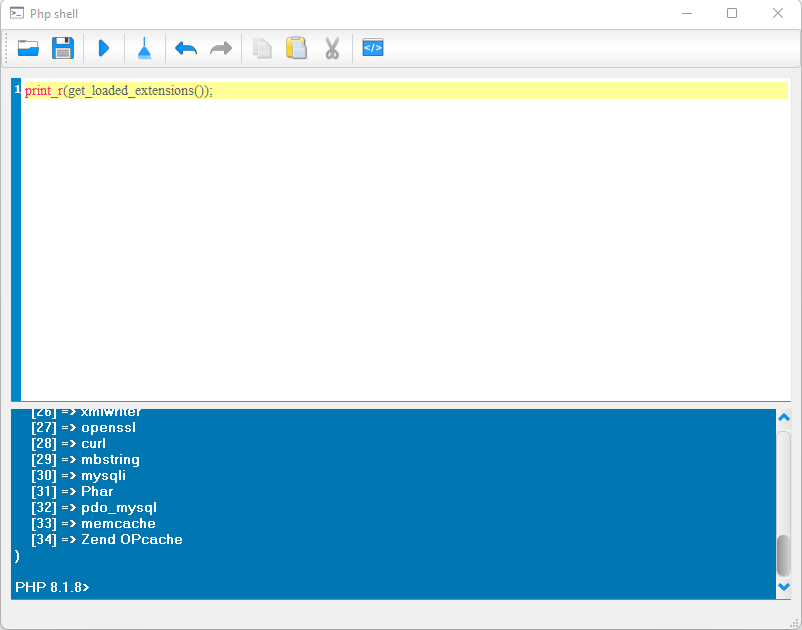Image resolution: width=802 pixels, height=630 pixels.
Task: Click the output panel scrollbar thumb
Action: click(784, 555)
